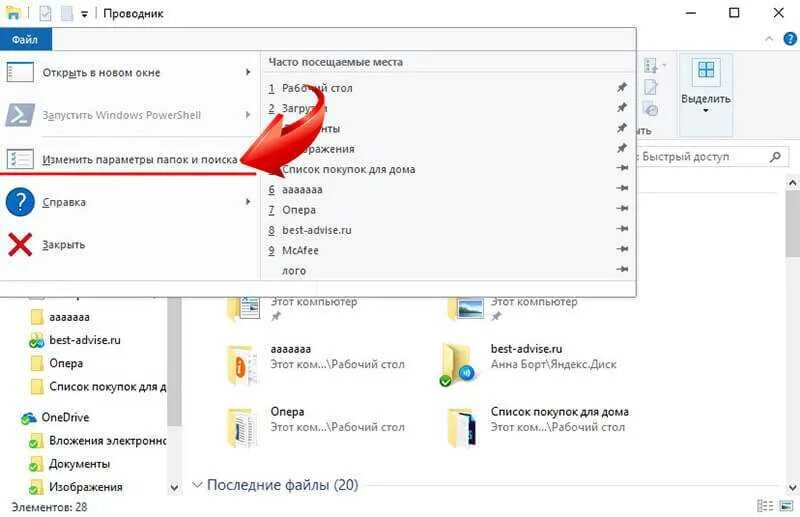The image size is (800, 517).
Task: Open аааааааа in the frequent places list
Action: 302,190
